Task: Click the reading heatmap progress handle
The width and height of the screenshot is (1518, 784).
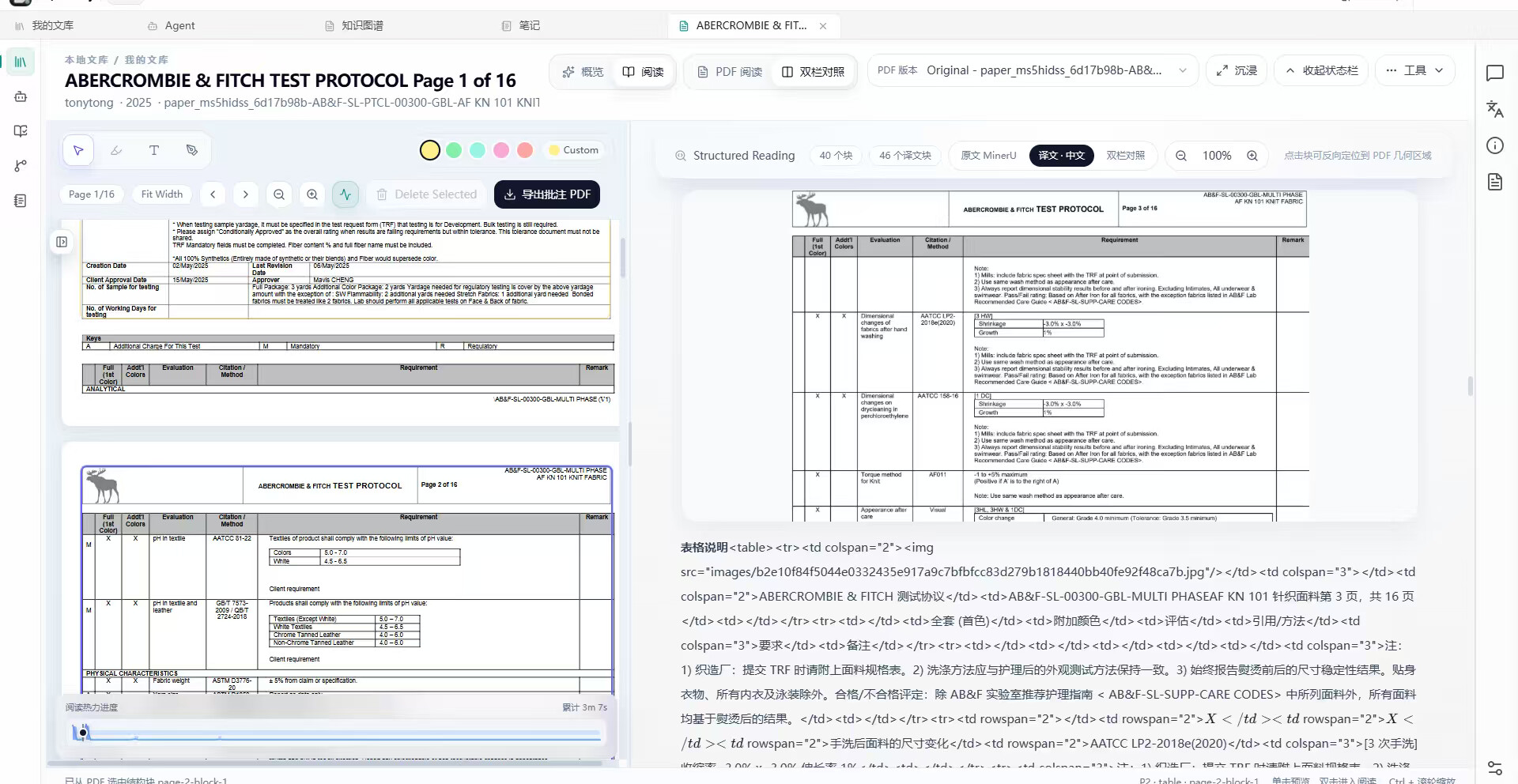Action: click(x=83, y=733)
